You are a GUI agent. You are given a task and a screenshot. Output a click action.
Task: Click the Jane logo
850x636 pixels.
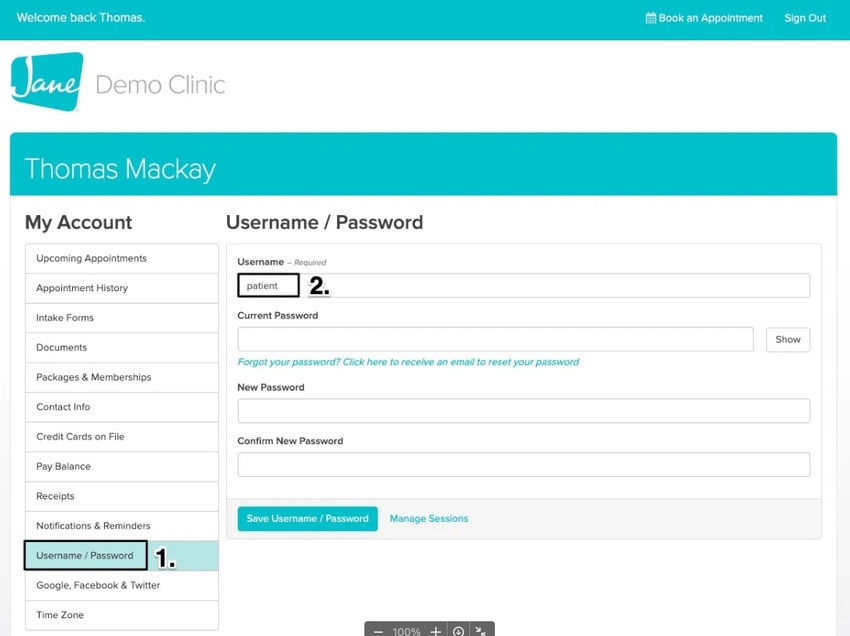[47, 81]
